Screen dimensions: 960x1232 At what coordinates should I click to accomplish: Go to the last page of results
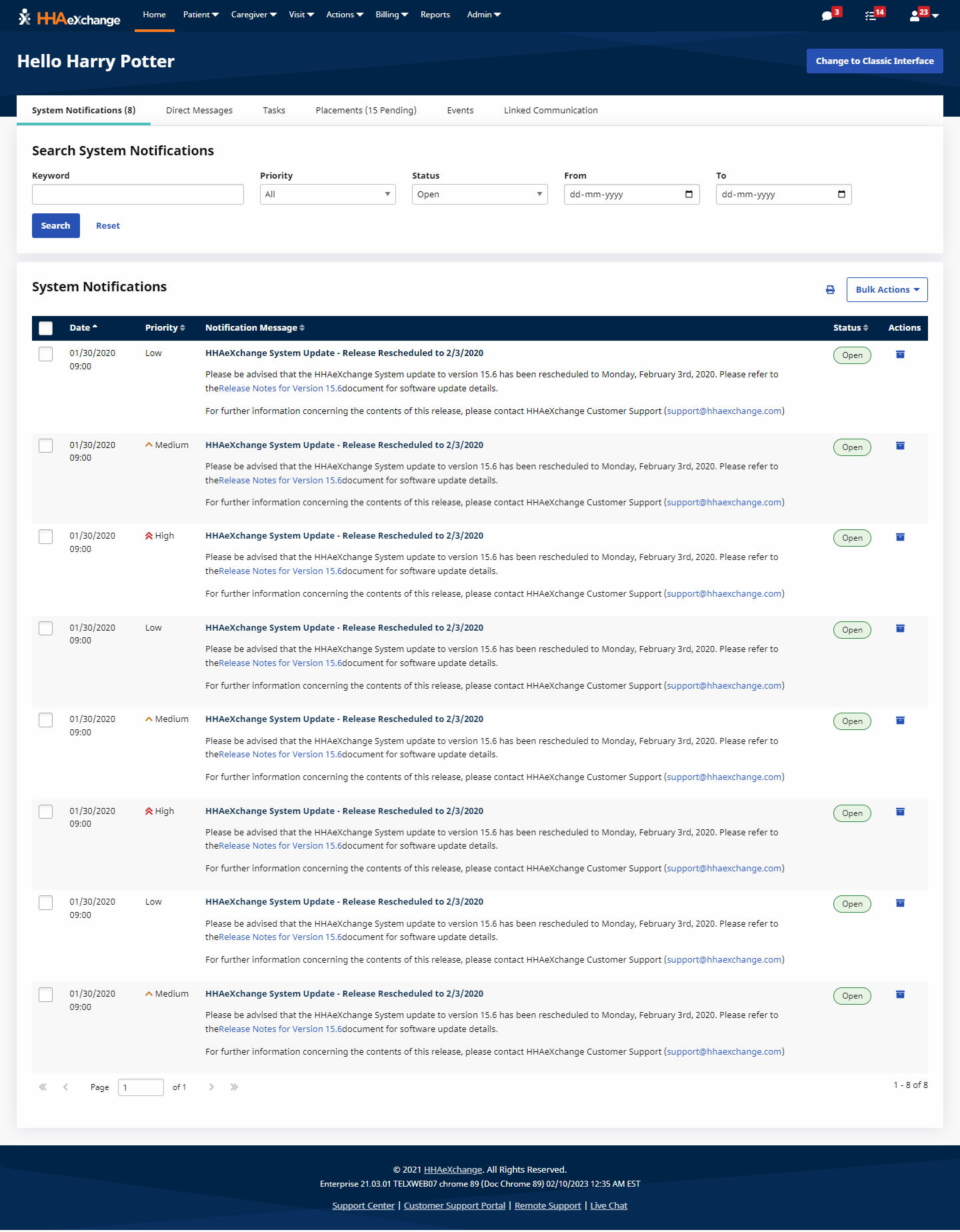coord(234,1087)
